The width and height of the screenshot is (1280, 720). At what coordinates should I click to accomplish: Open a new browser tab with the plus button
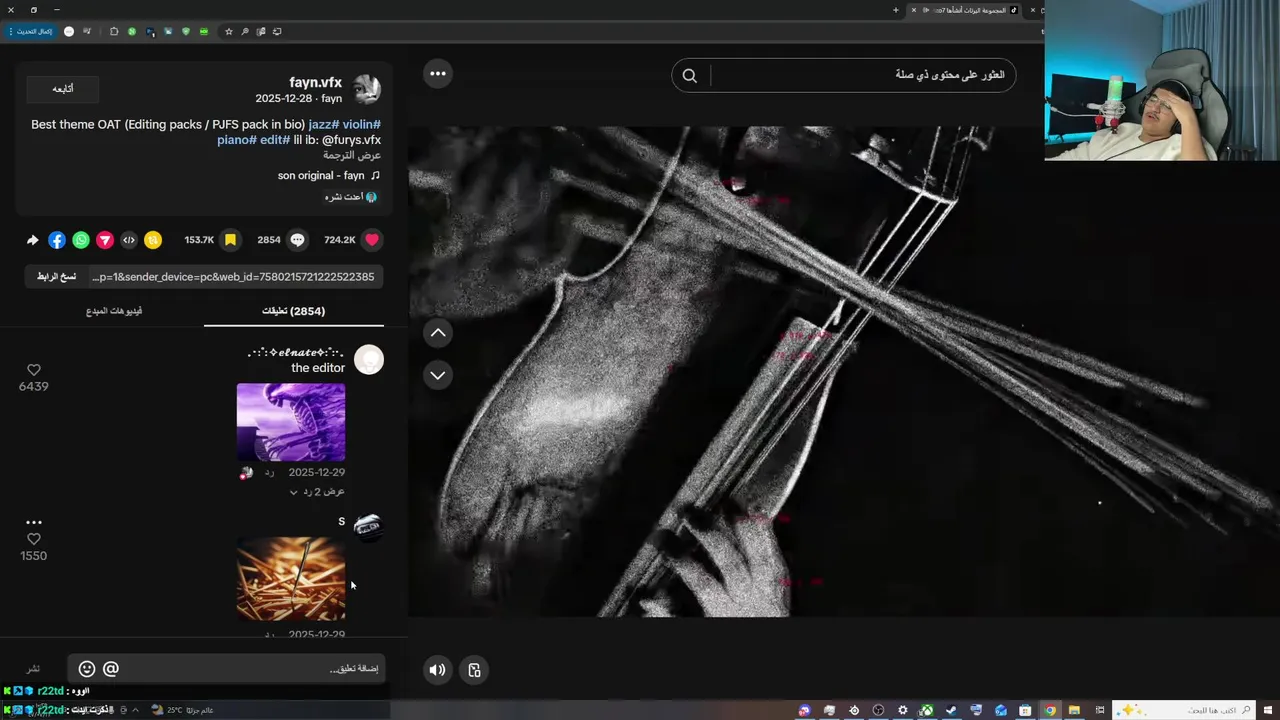coord(896,10)
